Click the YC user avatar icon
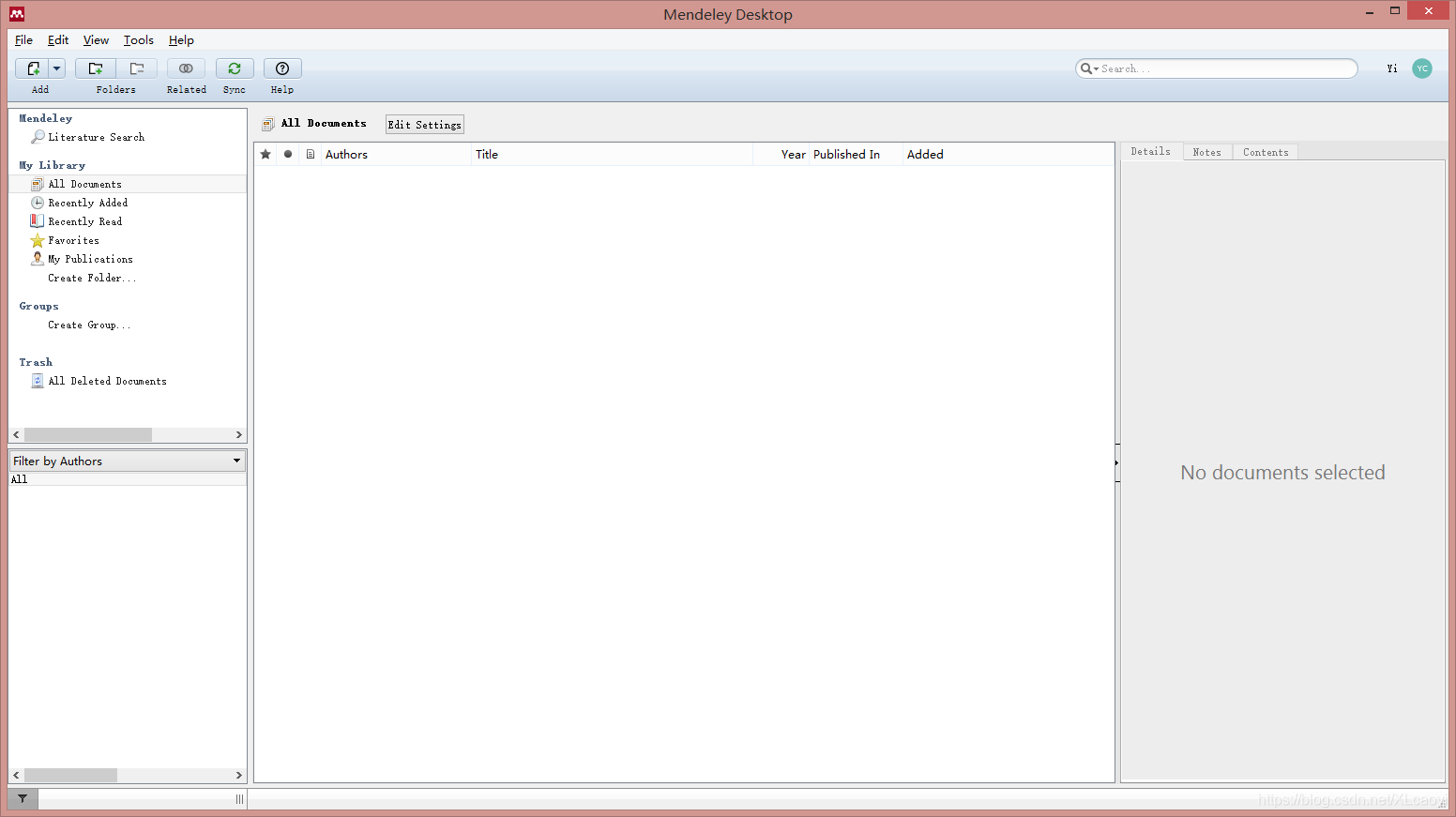Image resolution: width=1456 pixels, height=817 pixels. click(x=1422, y=68)
